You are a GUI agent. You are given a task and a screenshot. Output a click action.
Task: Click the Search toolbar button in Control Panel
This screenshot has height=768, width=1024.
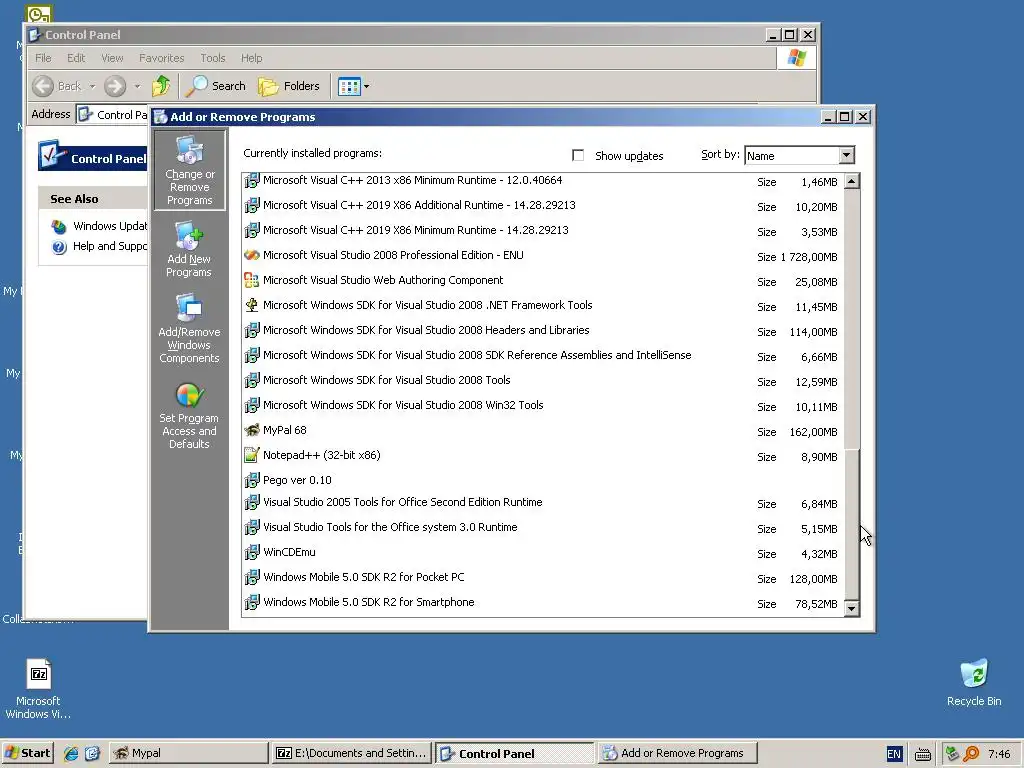(216, 86)
